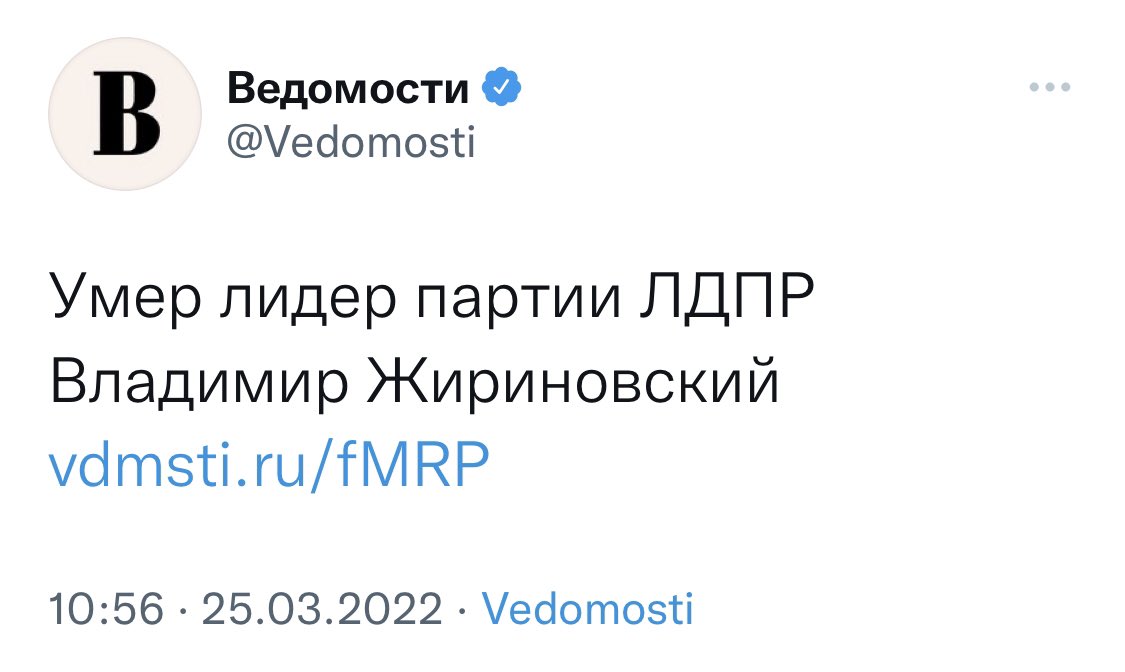This screenshot has width=1125, height=672.
Task: Click the @Vedomosti handle
Action: 351,142
